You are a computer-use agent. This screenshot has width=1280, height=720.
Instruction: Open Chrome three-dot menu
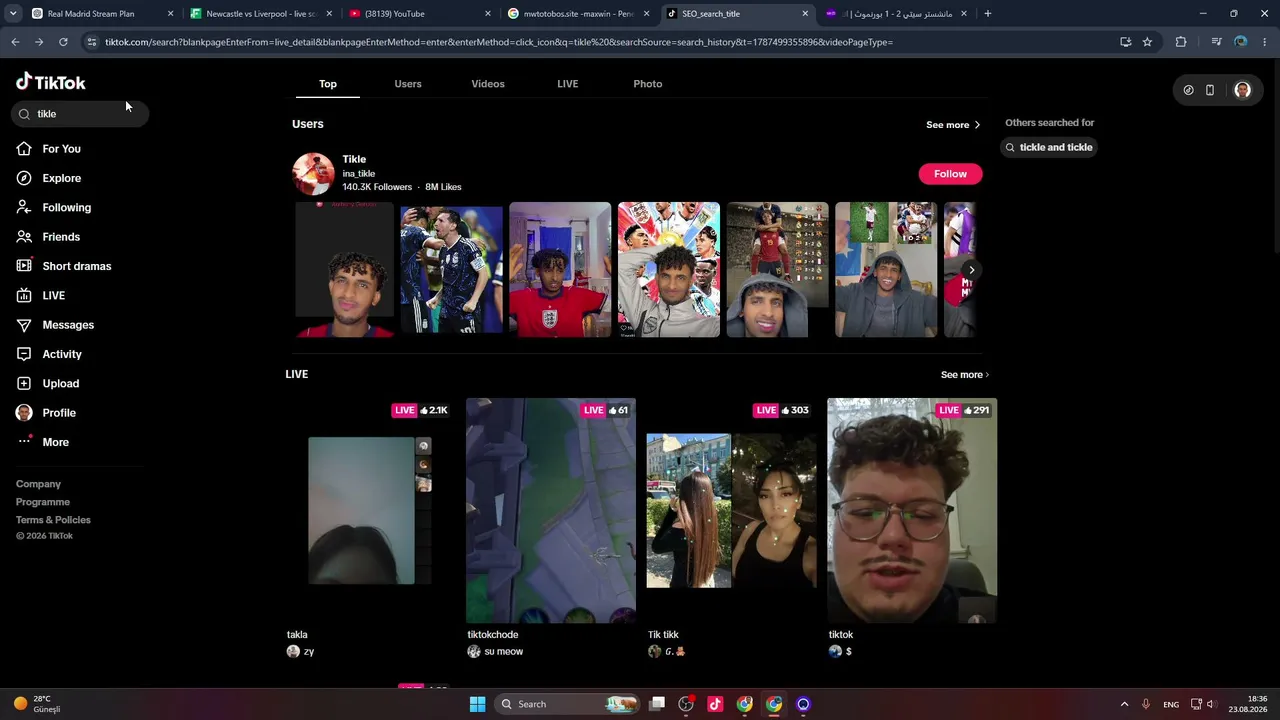(x=1265, y=42)
